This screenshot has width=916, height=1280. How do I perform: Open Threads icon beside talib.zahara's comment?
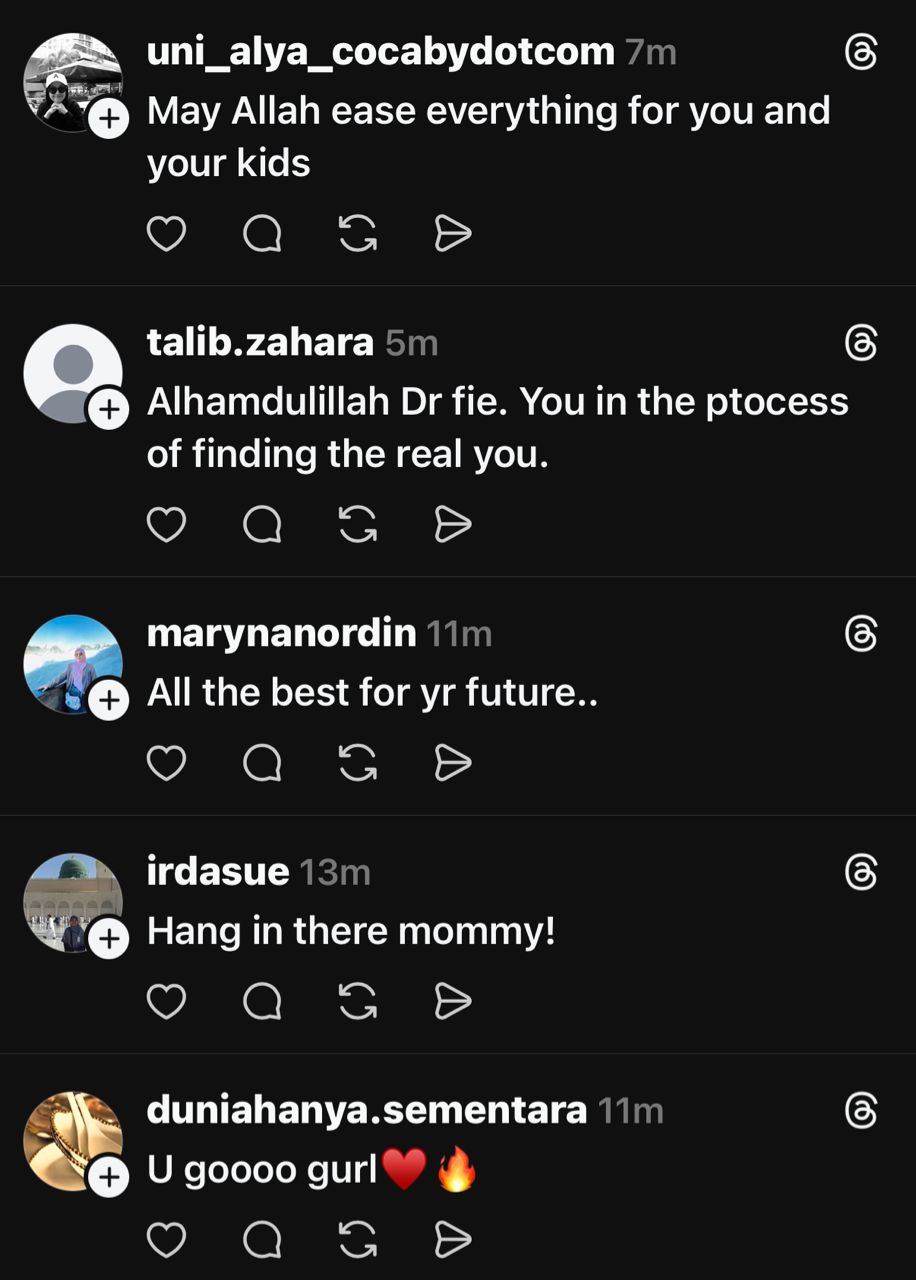(x=860, y=344)
